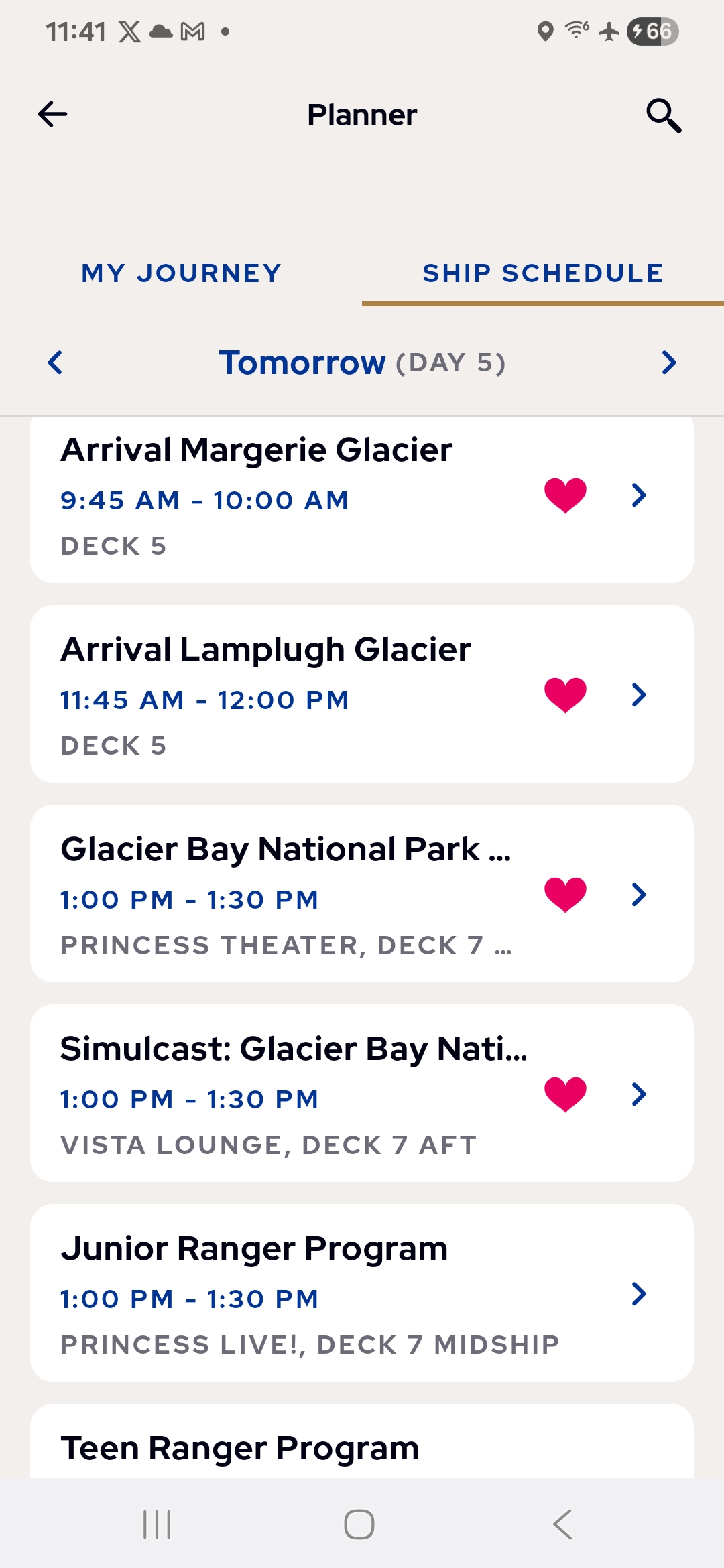Open search with the magnifier icon

point(663,115)
